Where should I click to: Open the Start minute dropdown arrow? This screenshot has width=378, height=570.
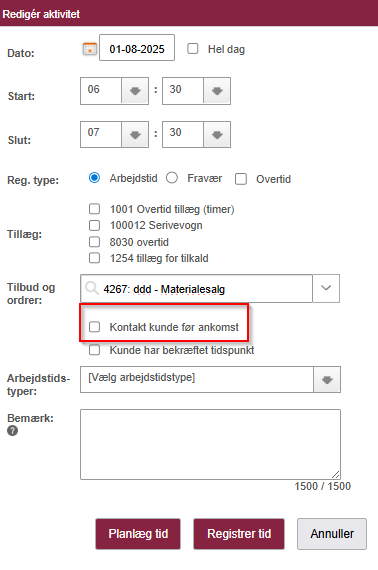(x=217, y=91)
